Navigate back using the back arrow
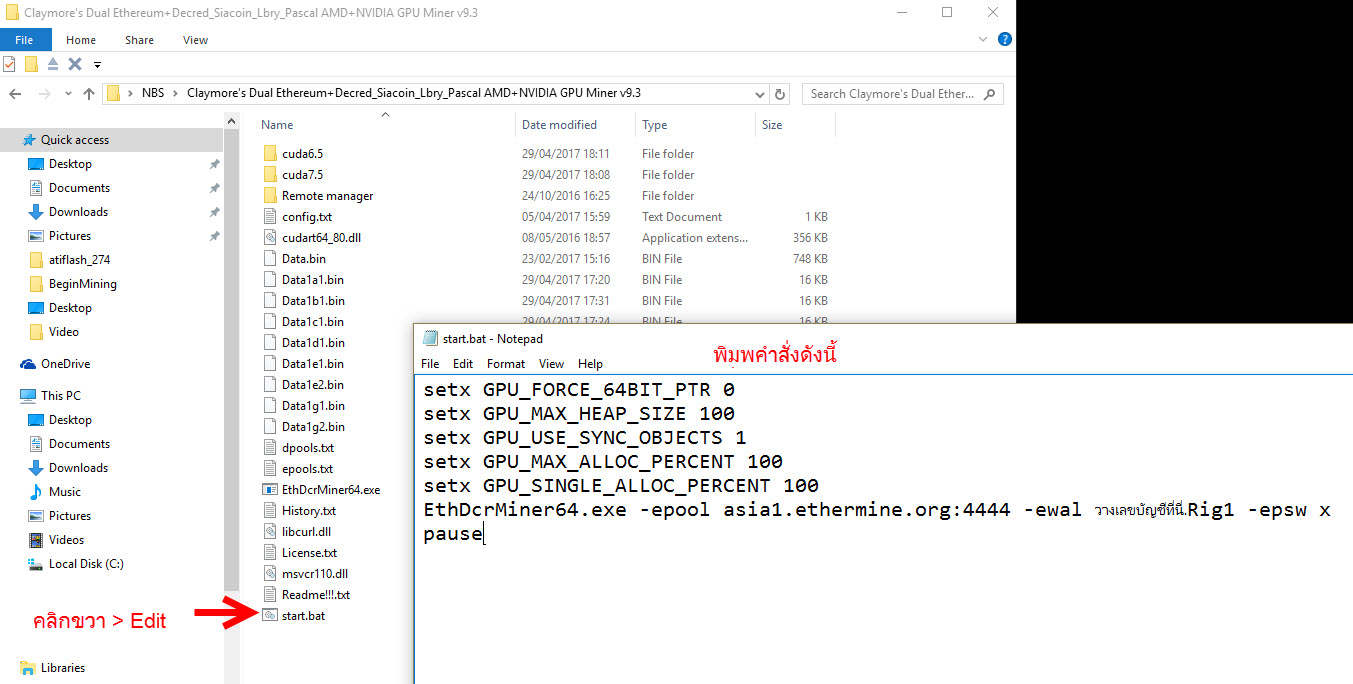This screenshot has height=684, width=1353. pos(15,94)
